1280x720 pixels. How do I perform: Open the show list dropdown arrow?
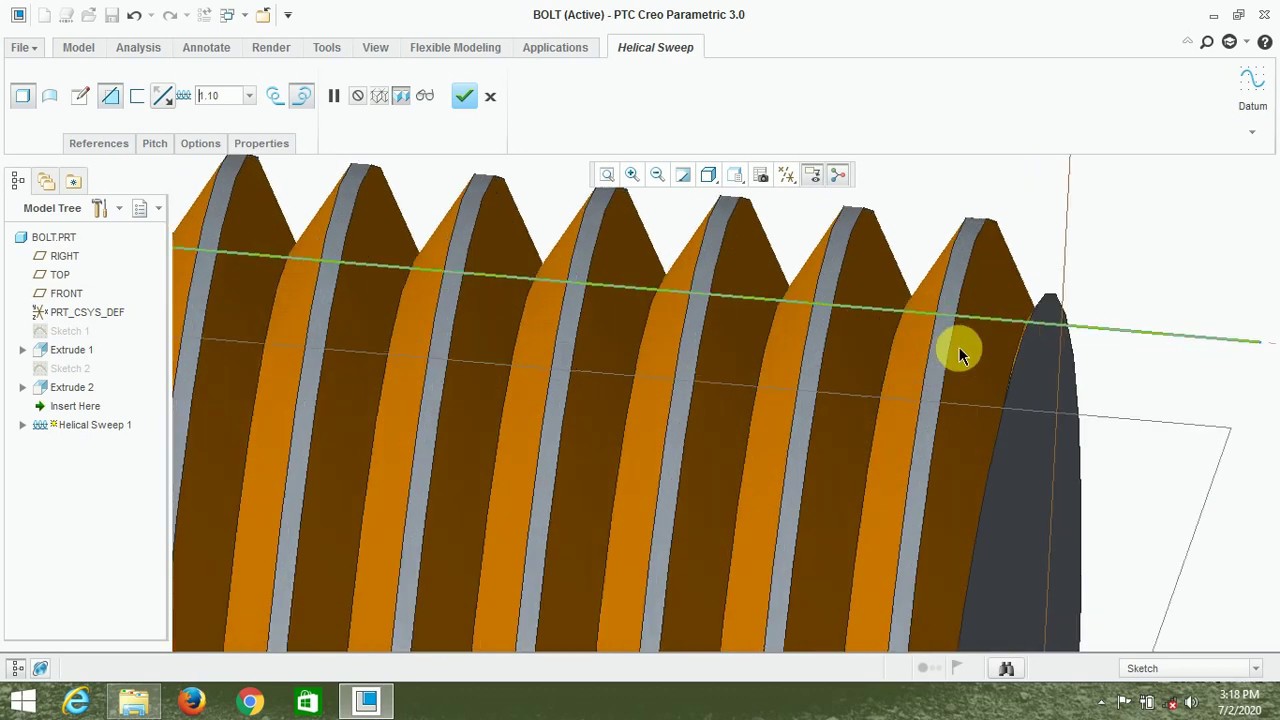tap(158, 208)
